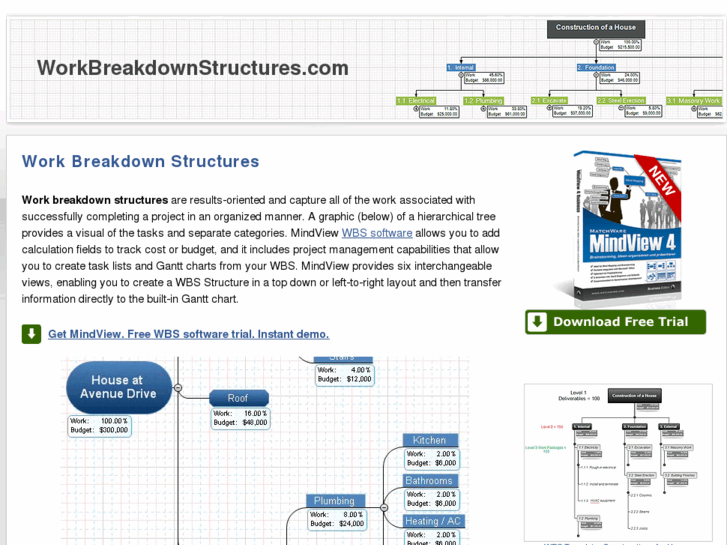Click the 1.2 Plumbing node in the banner
This screenshot has height=545, width=727.
coord(483,101)
